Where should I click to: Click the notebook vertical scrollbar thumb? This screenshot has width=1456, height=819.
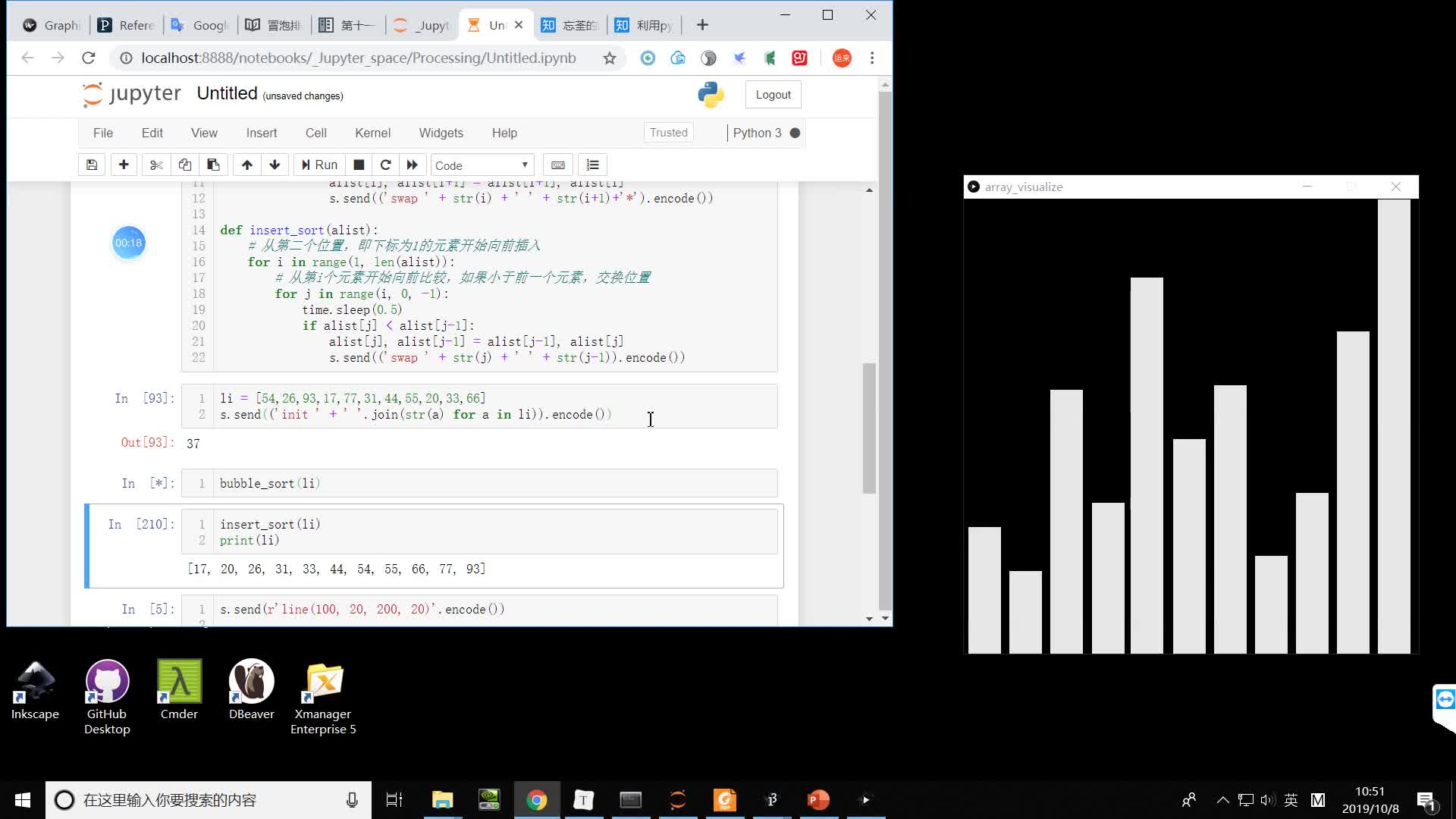pyautogui.click(x=869, y=428)
